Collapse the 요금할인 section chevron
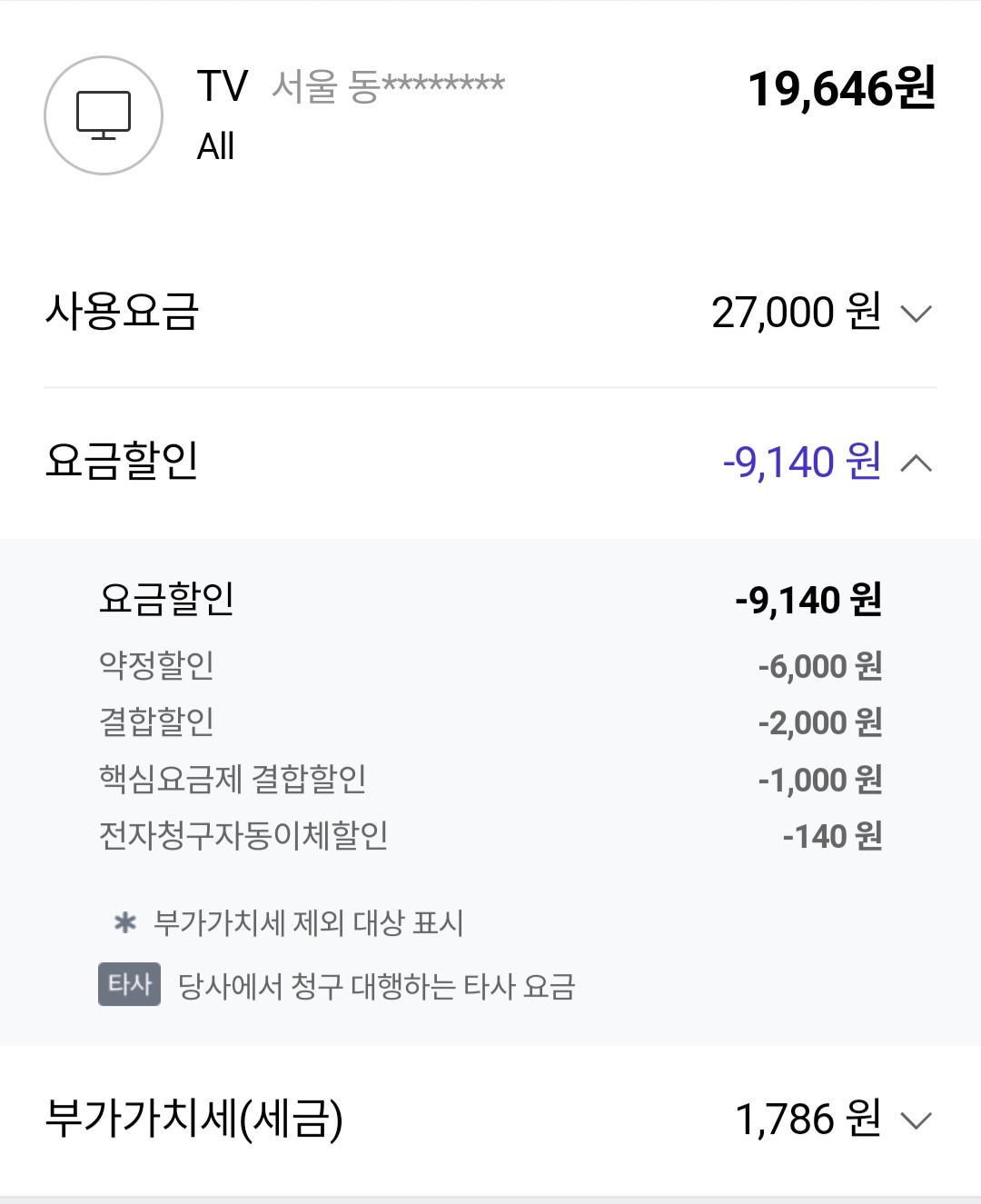Image resolution: width=981 pixels, height=1204 pixels. 916,463
